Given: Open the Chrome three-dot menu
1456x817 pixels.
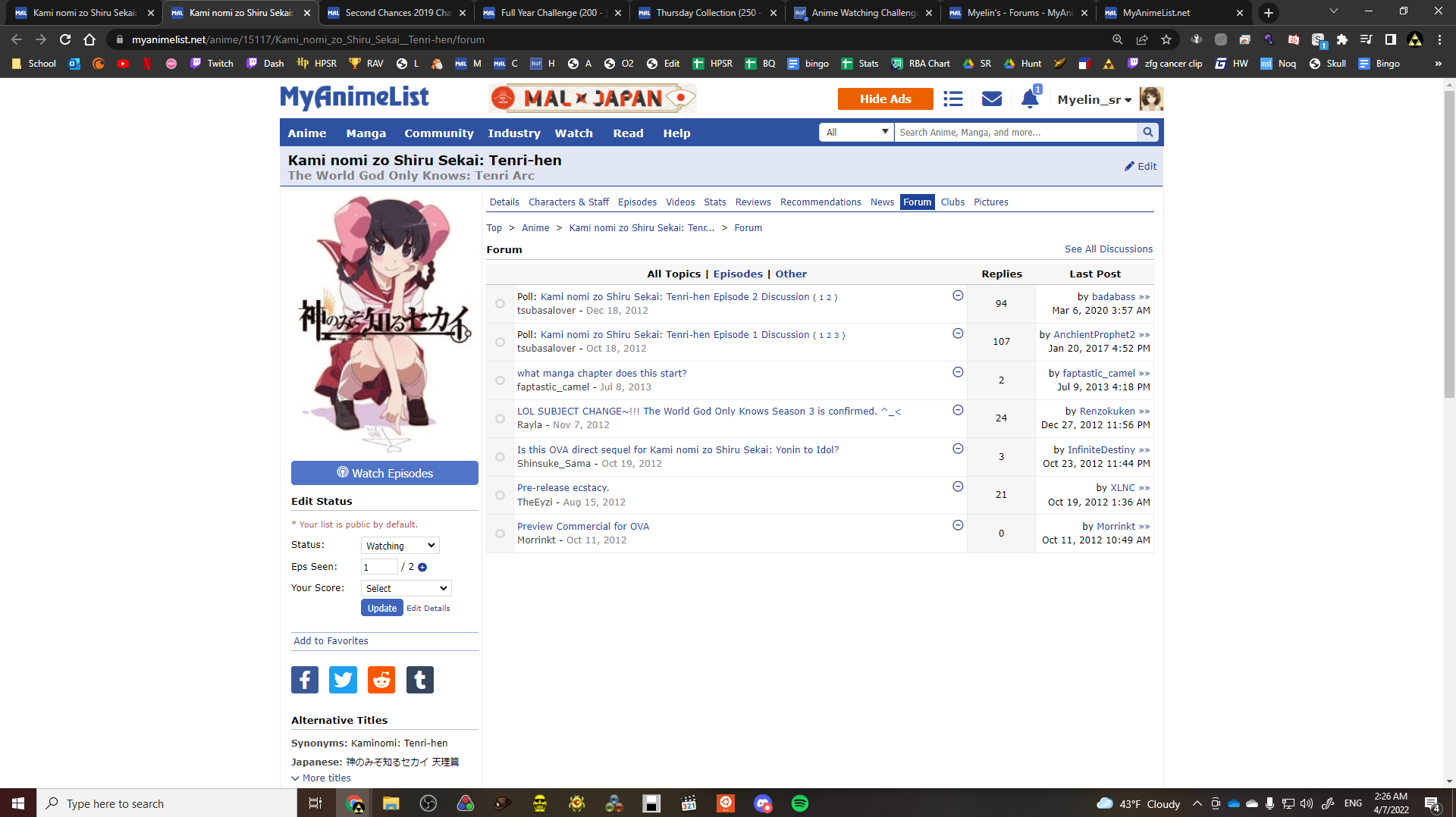Looking at the screenshot, I should point(1439,39).
